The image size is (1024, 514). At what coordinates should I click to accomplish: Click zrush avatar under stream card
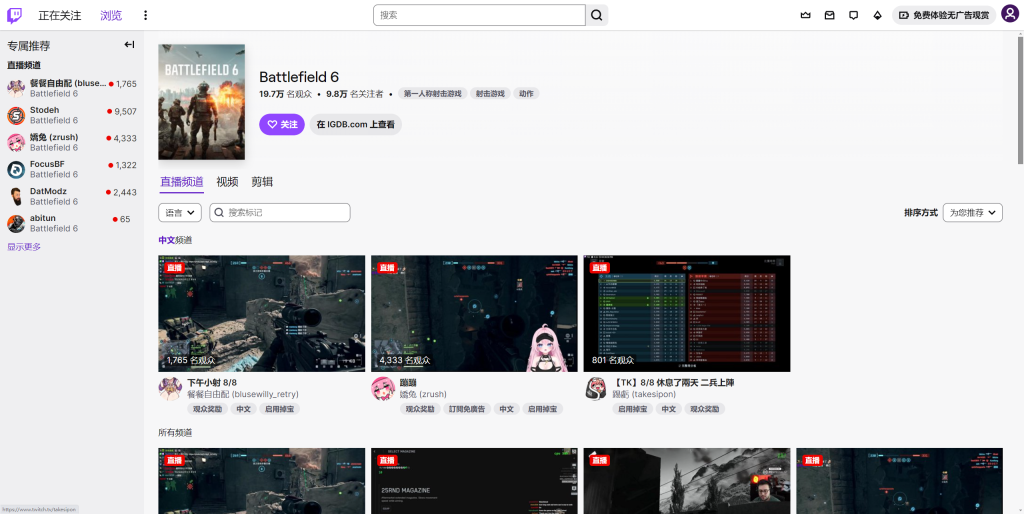[383, 389]
